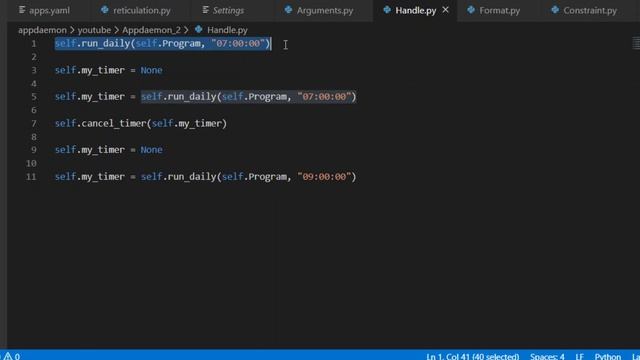Click the Python icon on Constraint.py tab
640x360 pixels.
click(x=555, y=10)
